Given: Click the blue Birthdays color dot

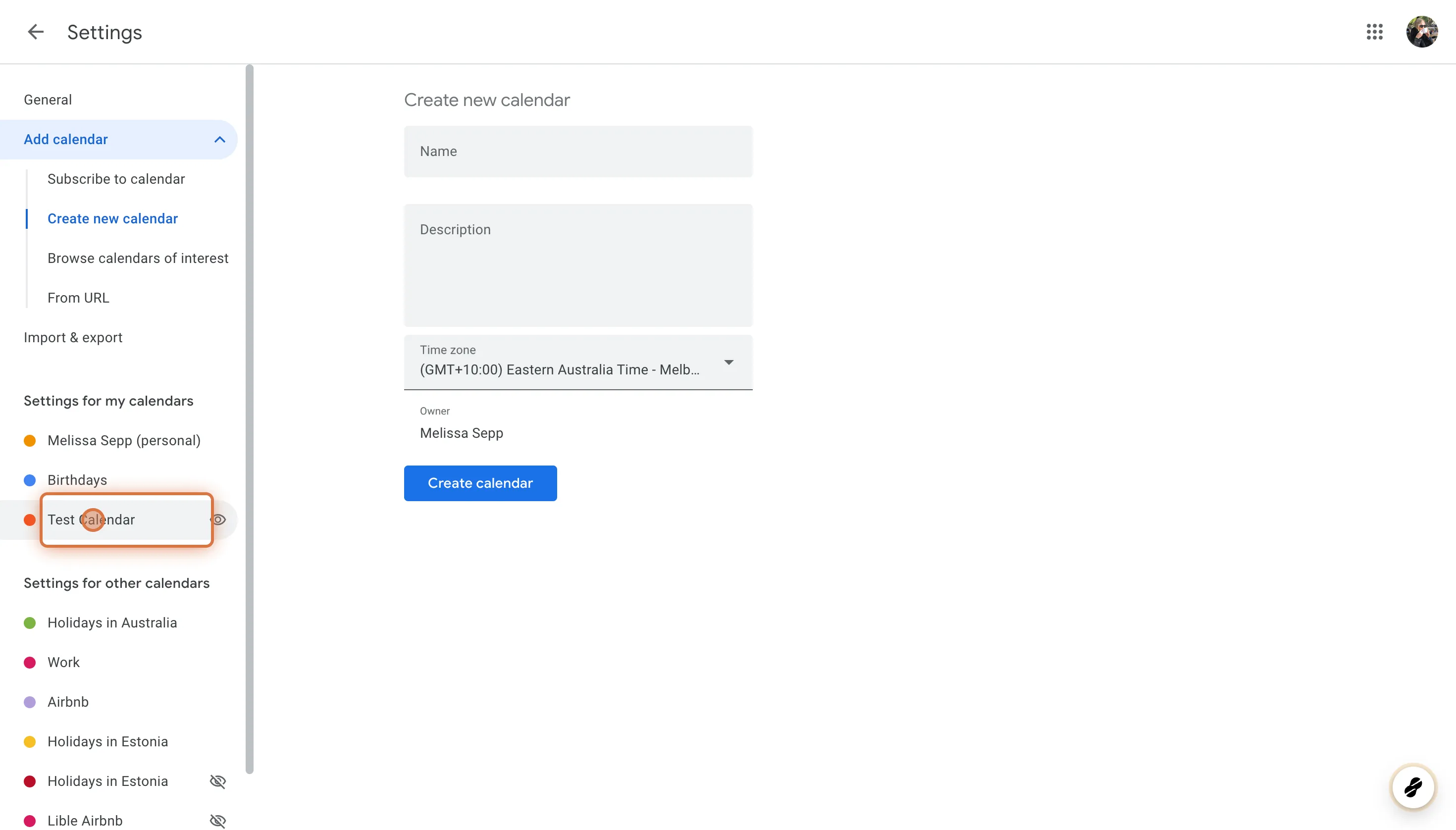Looking at the screenshot, I should (x=30, y=480).
